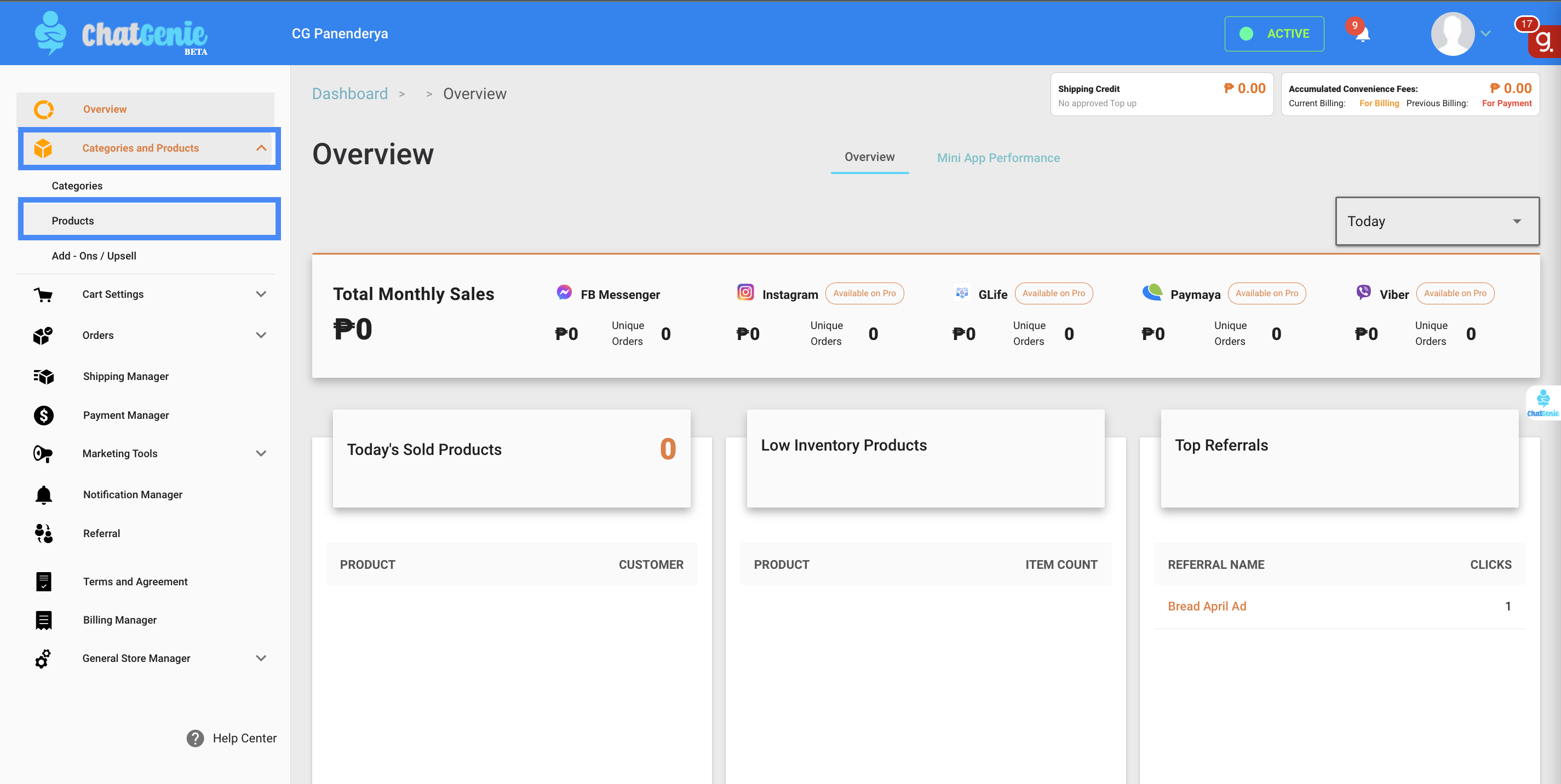Click the Instagram icon
The height and width of the screenshot is (784, 1561).
click(745, 292)
